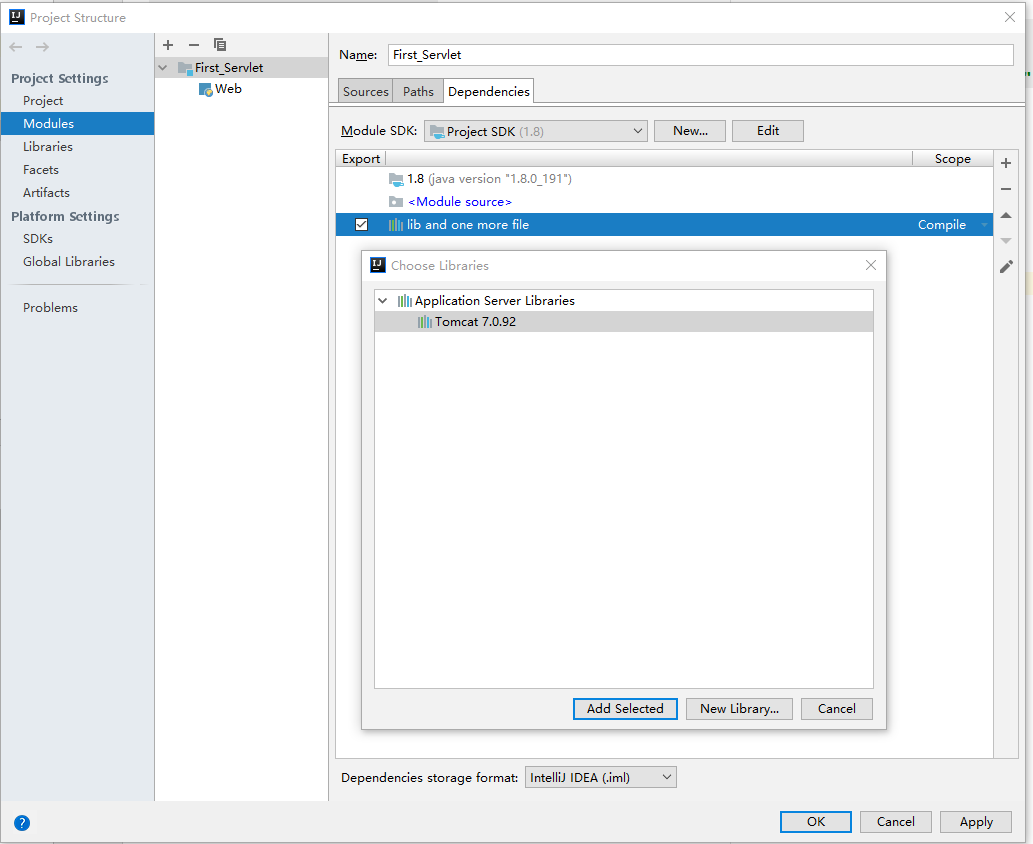This screenshot has width=1033, height=844.
Task: Switch to the Paths tab
Action: 418,92
